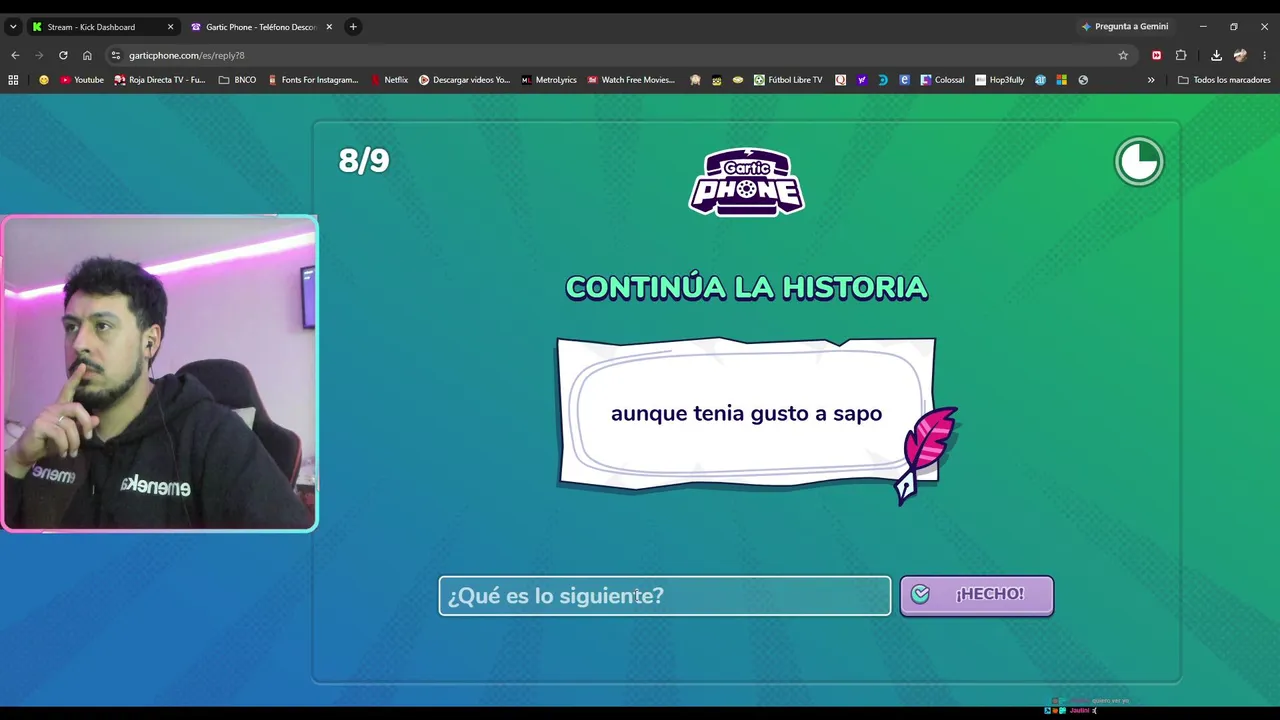Open the purple Yahoo bookmark icon

coord(862,80)
